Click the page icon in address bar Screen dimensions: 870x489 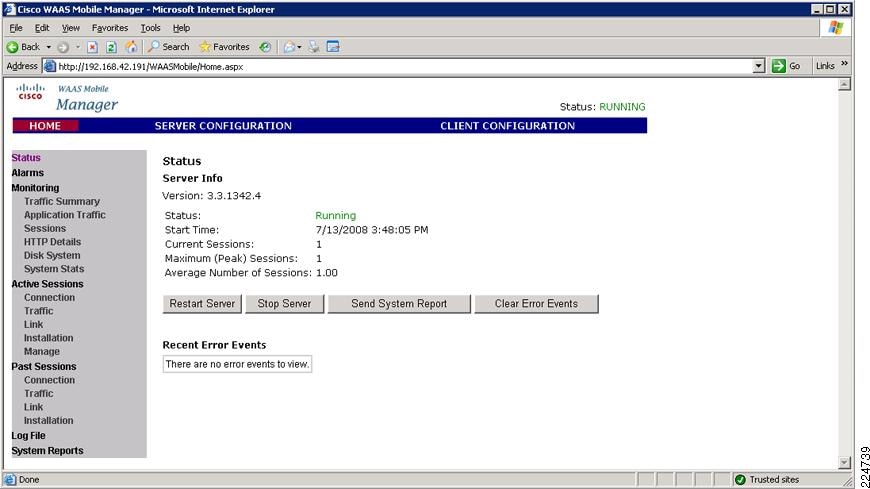tap(50, 67)
